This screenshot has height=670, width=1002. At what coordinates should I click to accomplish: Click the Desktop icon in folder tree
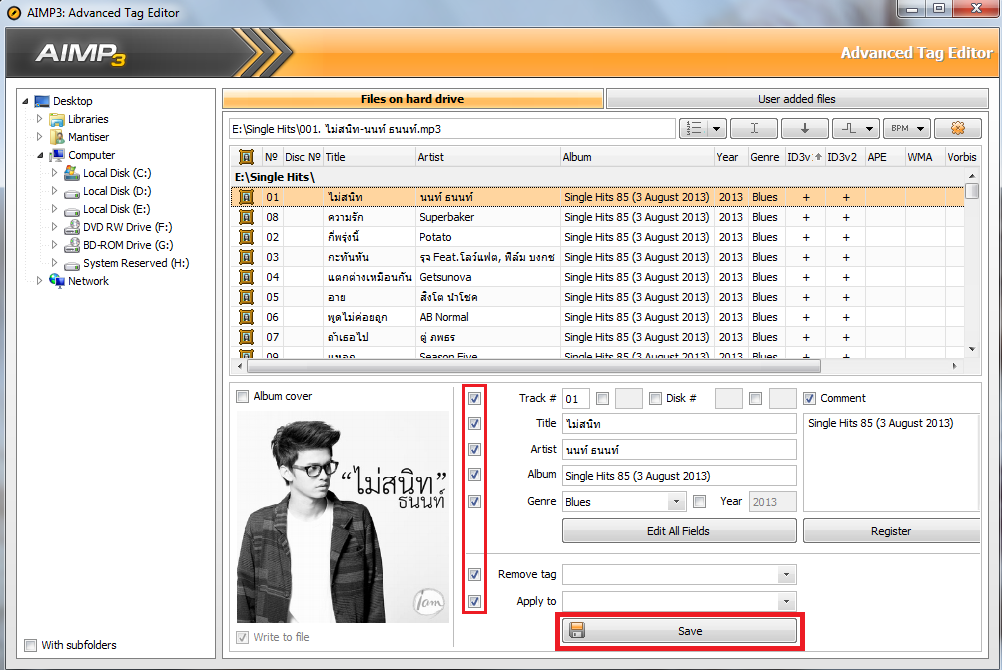point(42,101)
